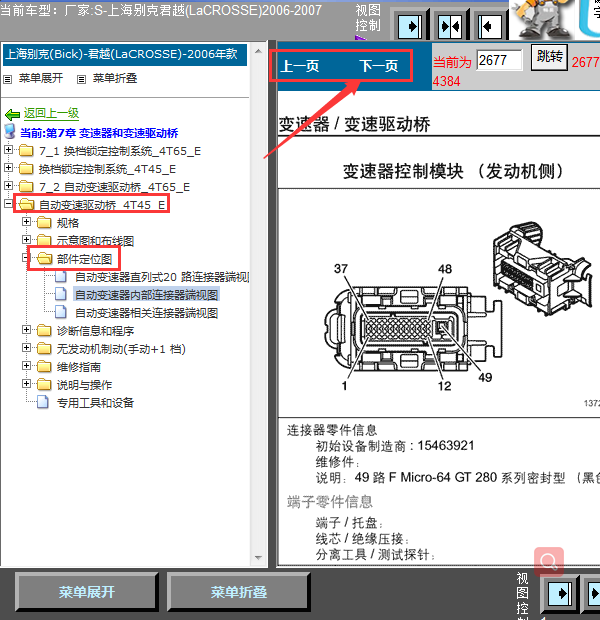Select 自动变速器直列式20 路连接器端视图 entry
The width and height of the screenshot is (600, 620).
[162, 277]
